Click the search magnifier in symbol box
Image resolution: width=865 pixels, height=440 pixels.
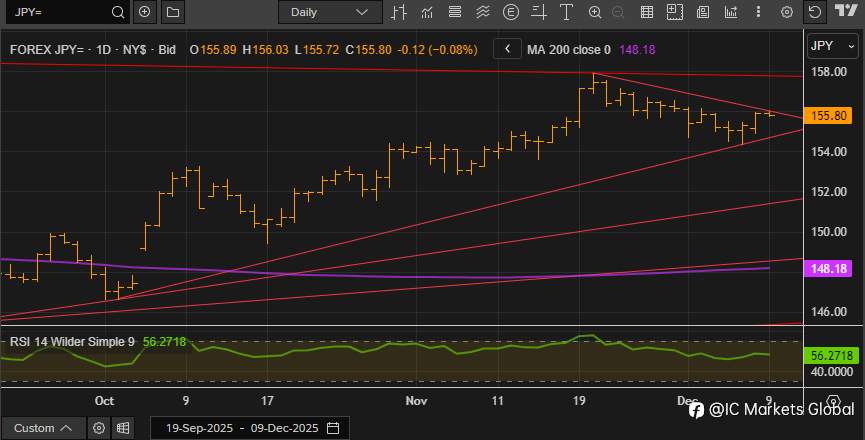[118, 12]
